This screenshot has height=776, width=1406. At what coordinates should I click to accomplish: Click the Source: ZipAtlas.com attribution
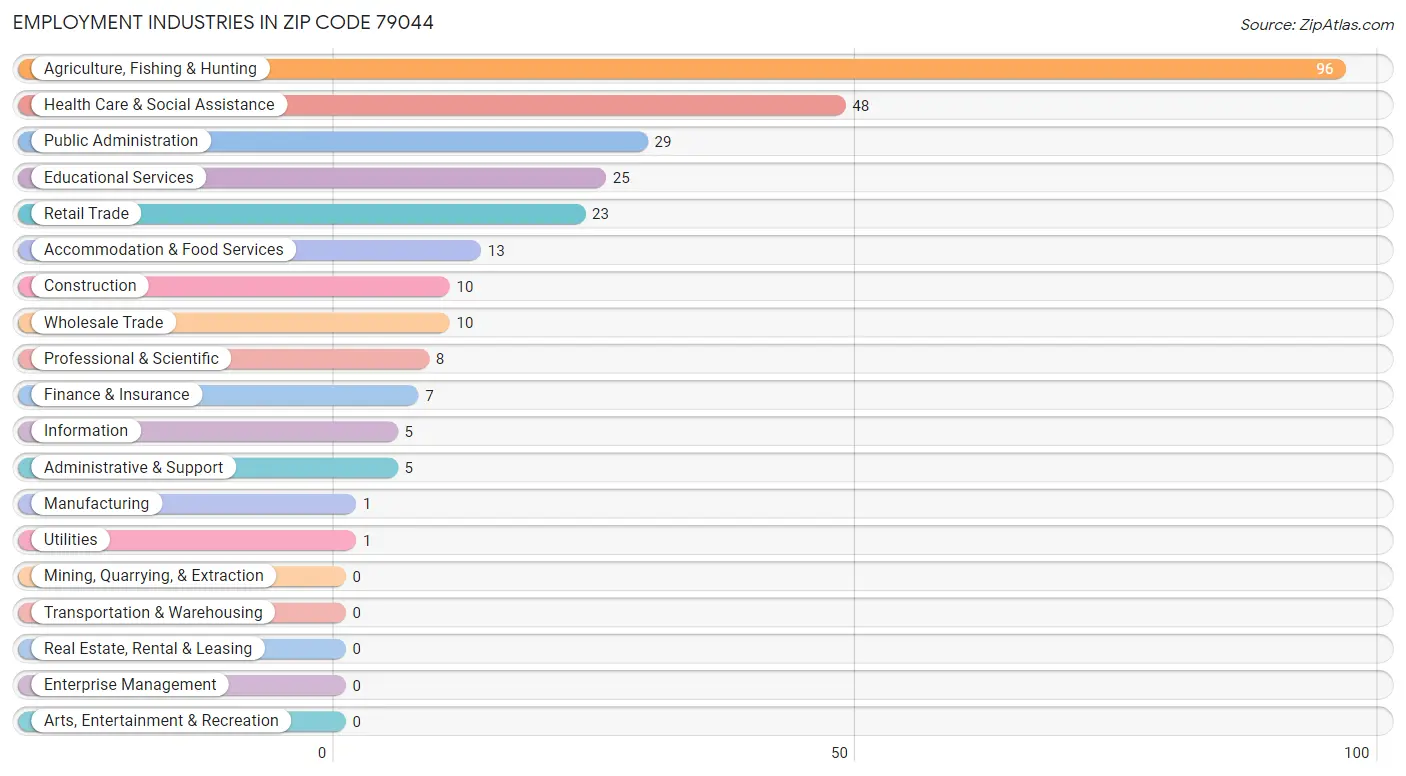(1317, 25)
